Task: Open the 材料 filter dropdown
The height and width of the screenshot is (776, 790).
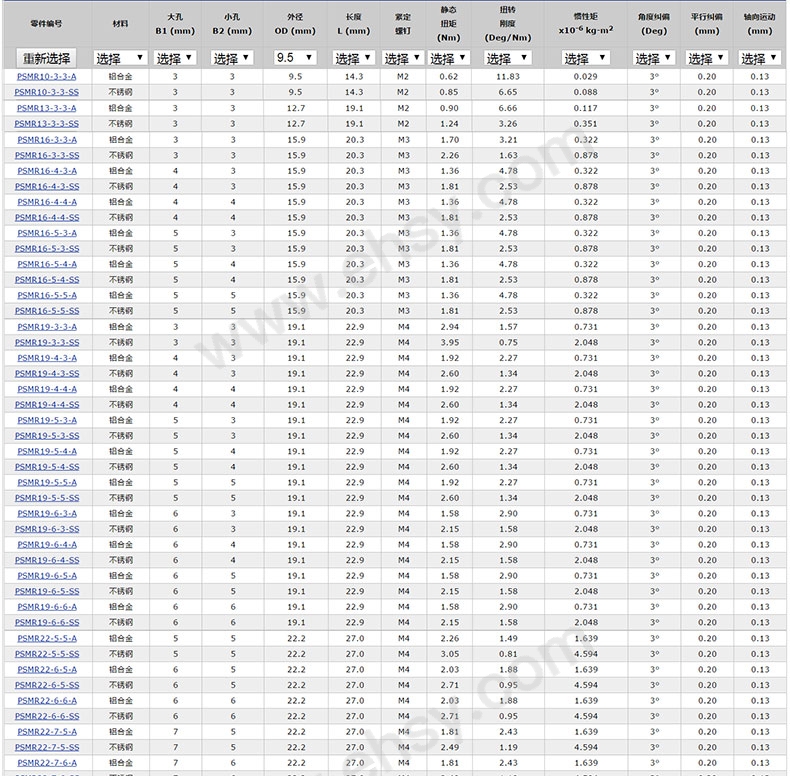Action: (x=120, y=58)
